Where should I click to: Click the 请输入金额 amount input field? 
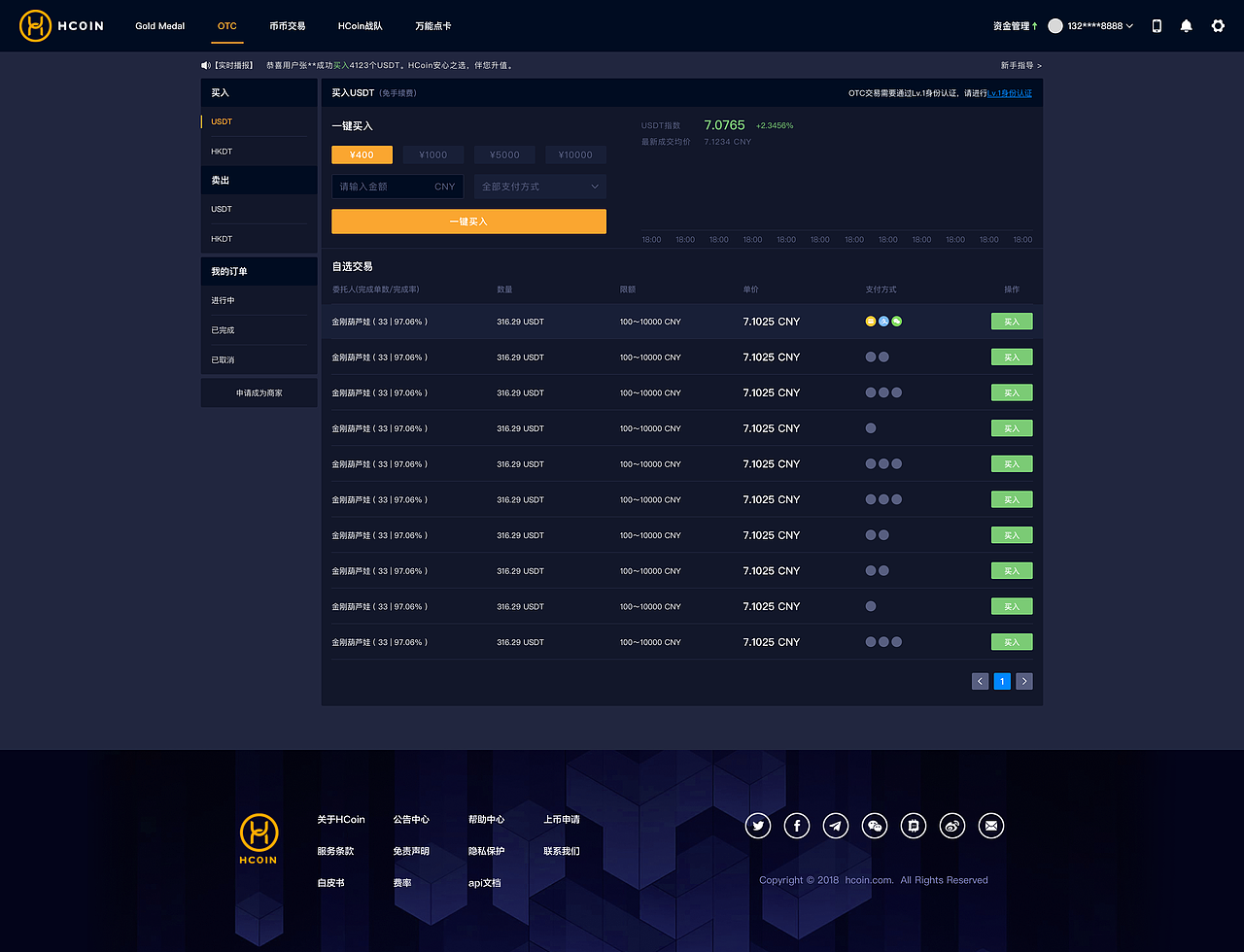[397, 187]
